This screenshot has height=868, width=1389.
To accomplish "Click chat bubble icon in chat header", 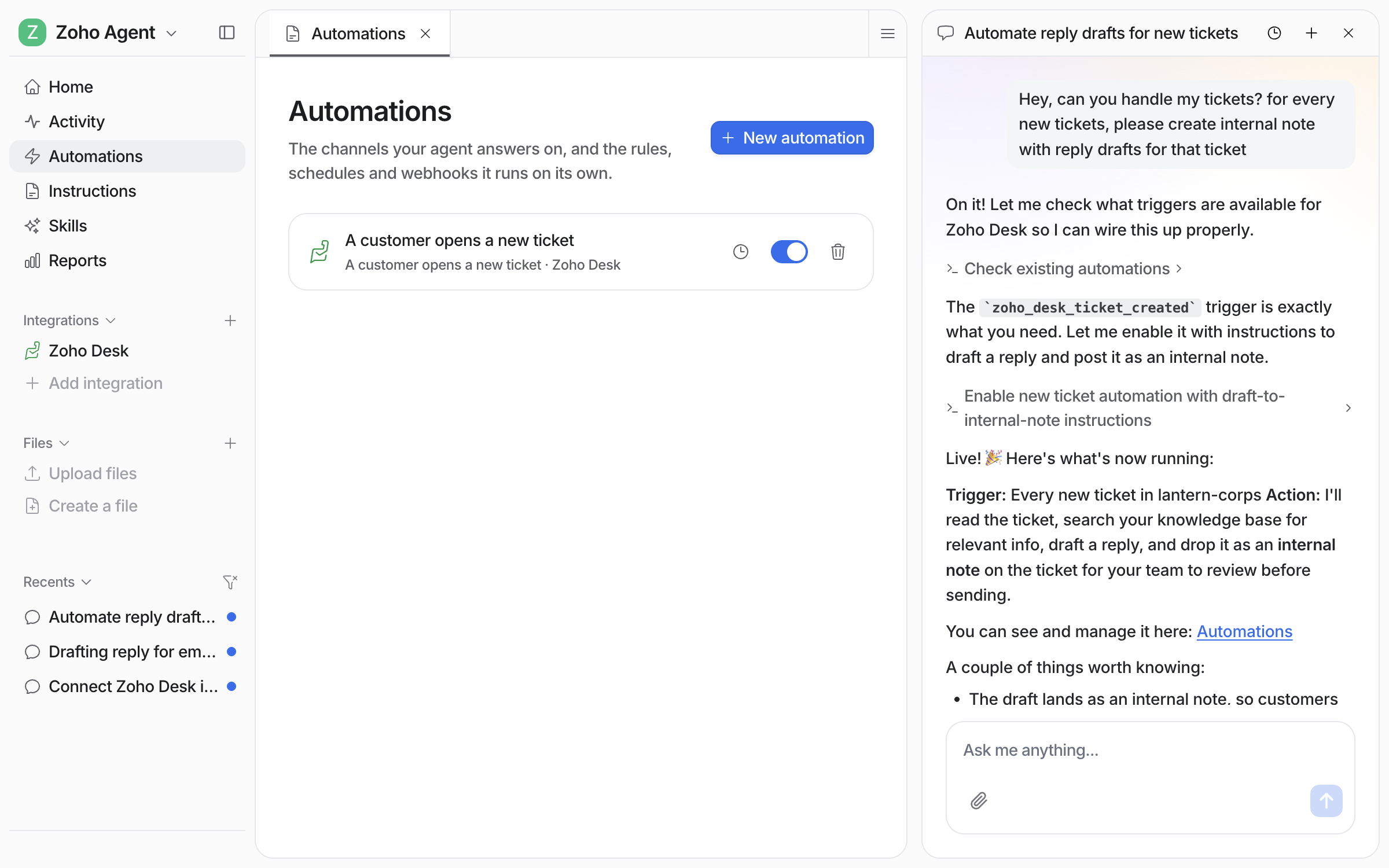I will point(946,33).
